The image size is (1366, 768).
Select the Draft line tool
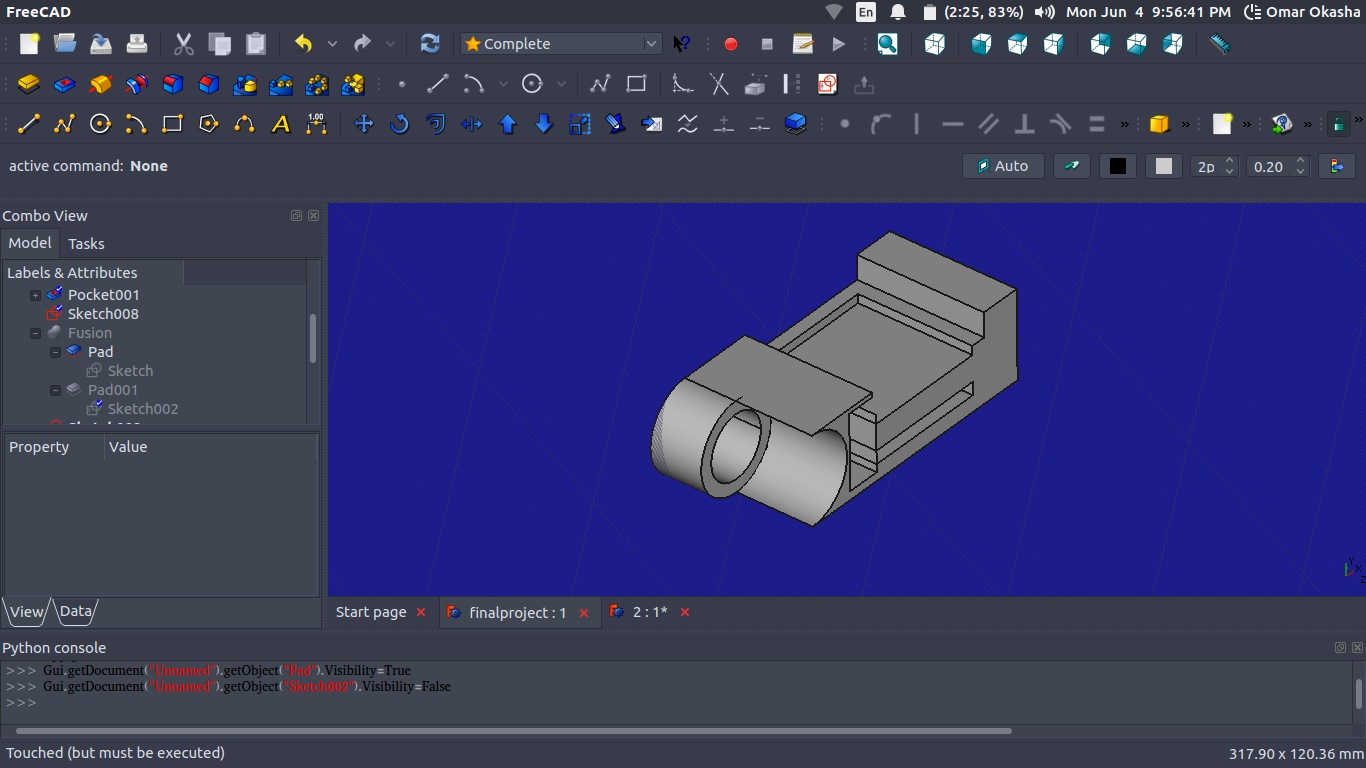[x=29, y=124]
